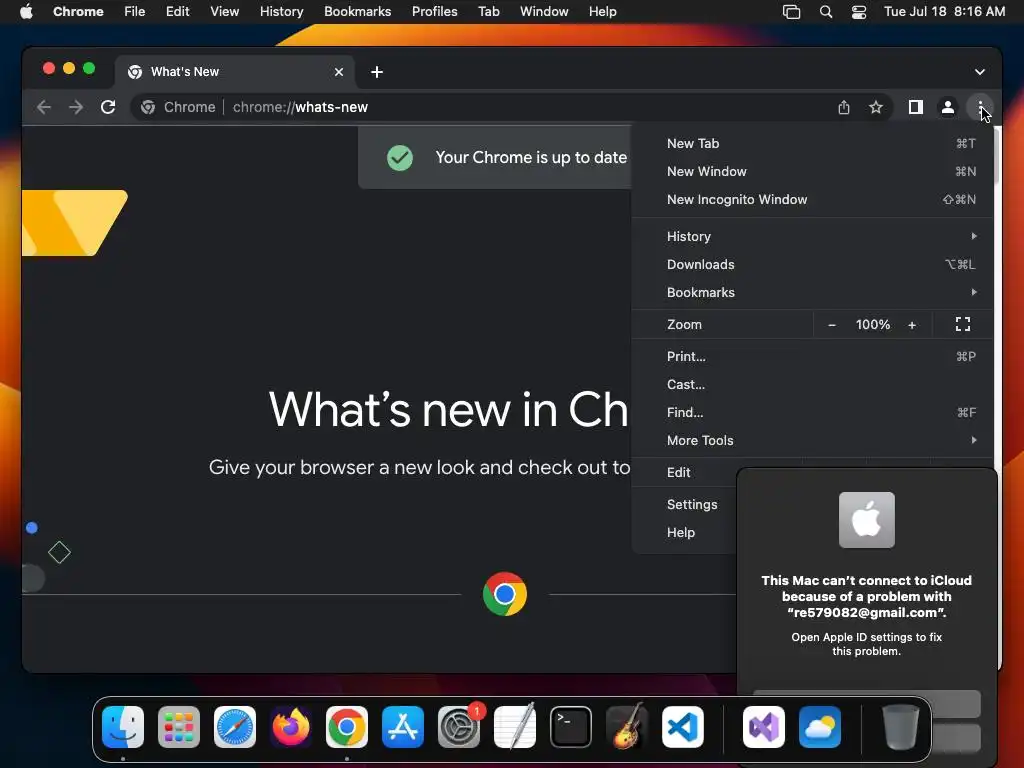The height and width of the screenshot is (768, 1024).
Task: Launch GarageBand from the Dock
Action: (x=627, y=727)
